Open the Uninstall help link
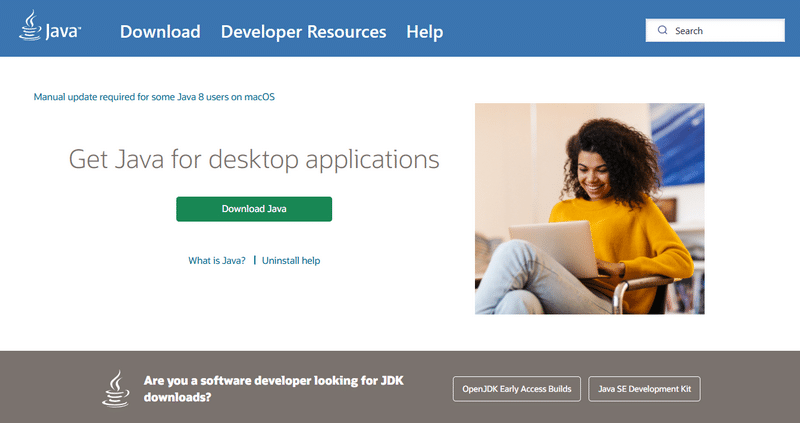 (291, 260)
